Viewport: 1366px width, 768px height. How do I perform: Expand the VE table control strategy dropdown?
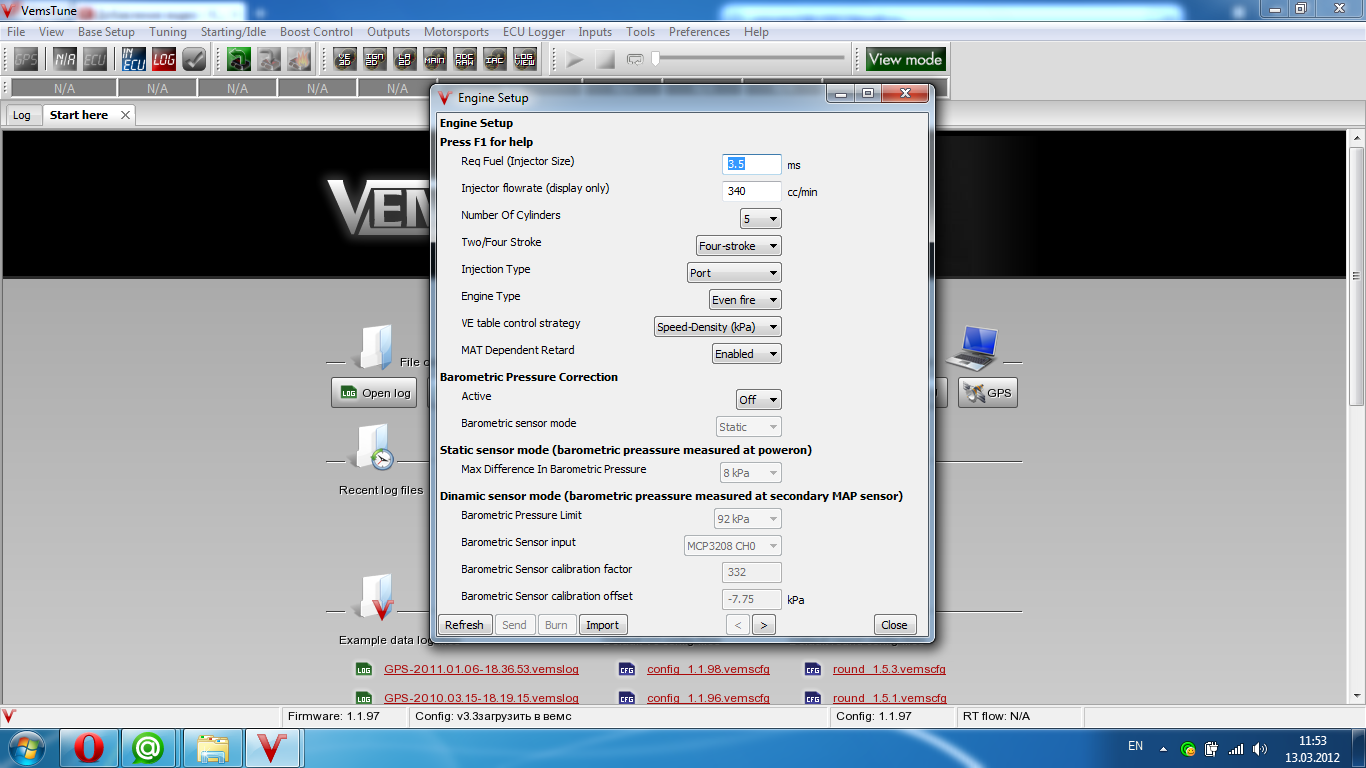(716, 327)
